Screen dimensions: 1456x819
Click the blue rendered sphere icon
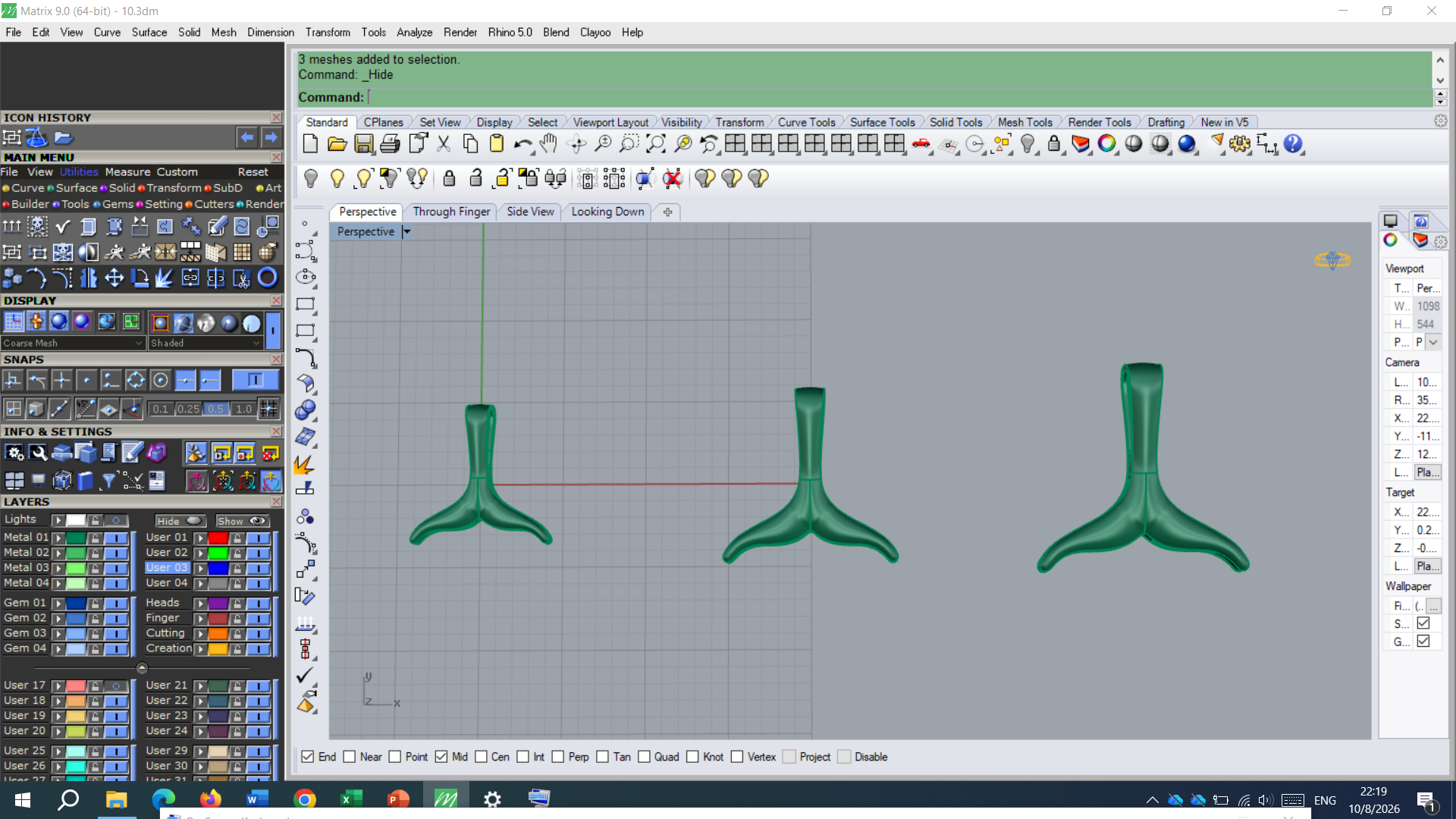click(1187, 144)
